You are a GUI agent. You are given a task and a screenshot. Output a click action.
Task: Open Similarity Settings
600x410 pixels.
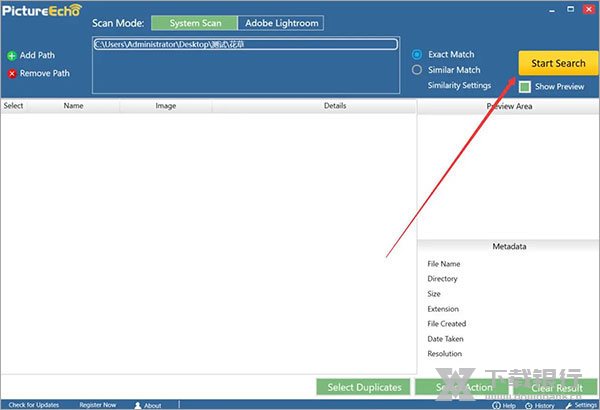click(459, 86)
